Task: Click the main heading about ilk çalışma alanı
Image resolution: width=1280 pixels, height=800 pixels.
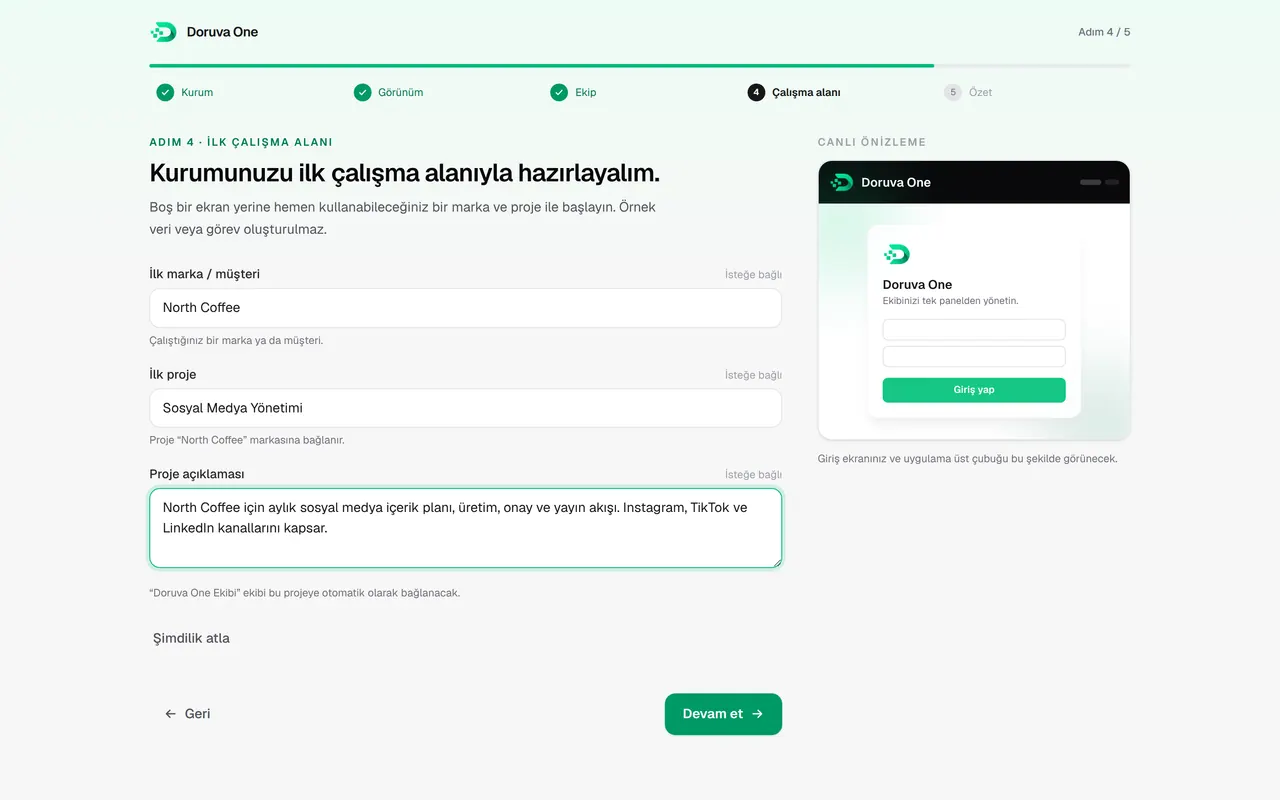Action: [405, 173]
